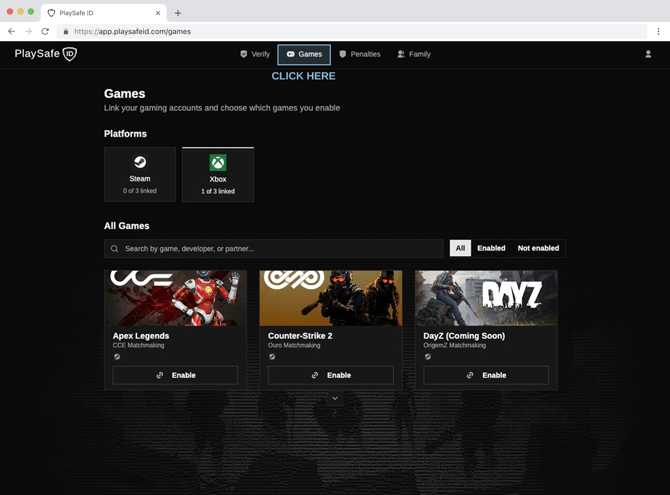Select the All filter
The height and width of the screenshot is (495, 670).
[x=460, y=248]
